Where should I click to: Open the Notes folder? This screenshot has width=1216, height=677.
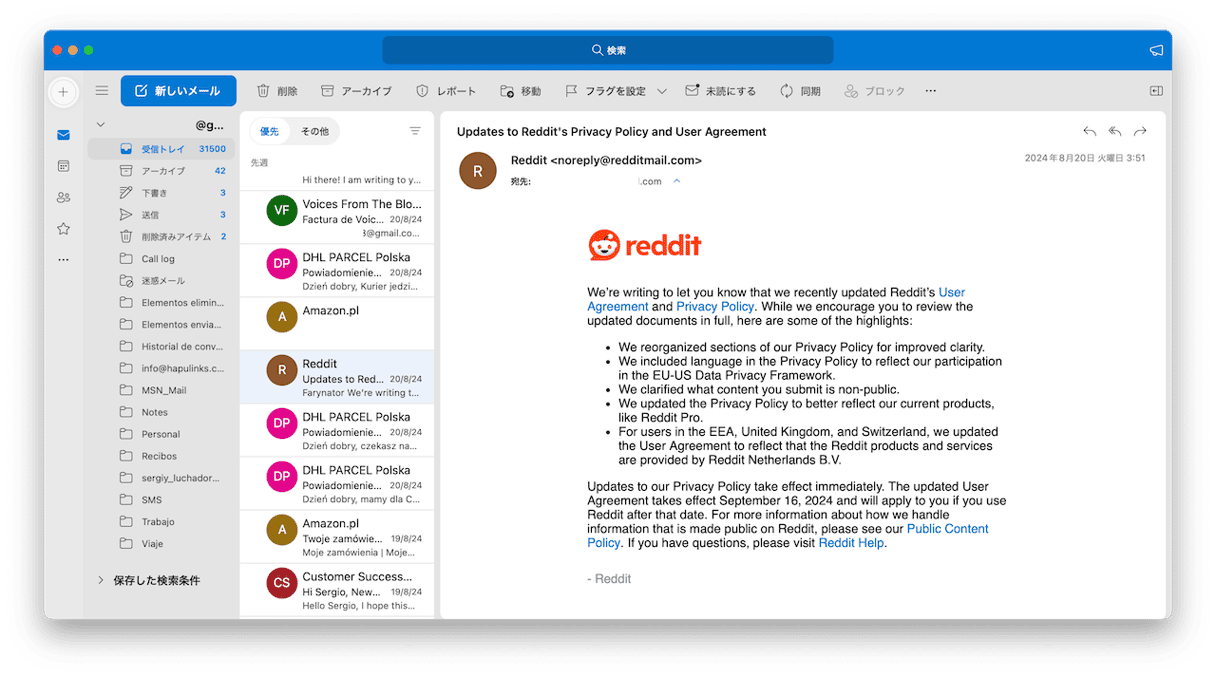162,412
